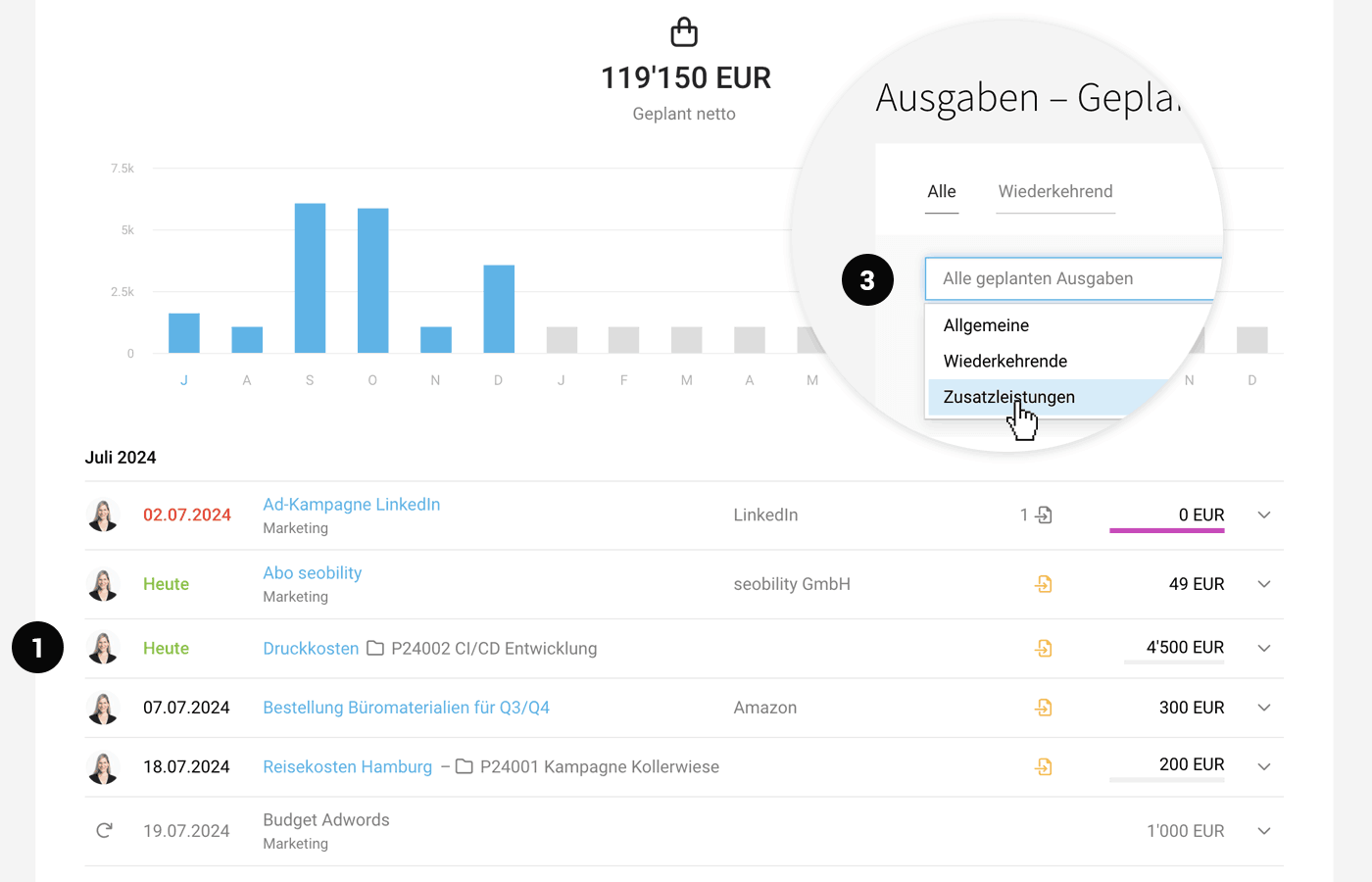Click the first J month label on the chart axis
The width and height of the screenshot is (1372, 882).
[184, 380]
